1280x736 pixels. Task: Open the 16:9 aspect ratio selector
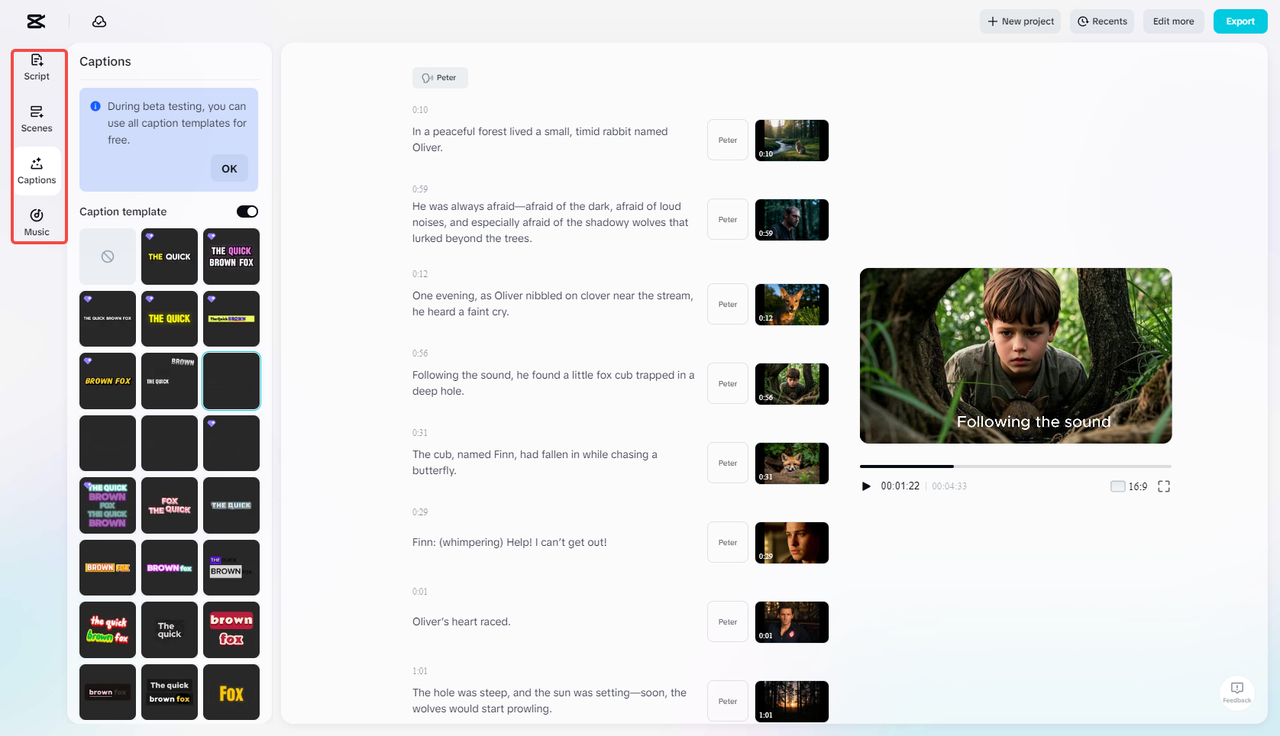click(x=1129, y=486)
